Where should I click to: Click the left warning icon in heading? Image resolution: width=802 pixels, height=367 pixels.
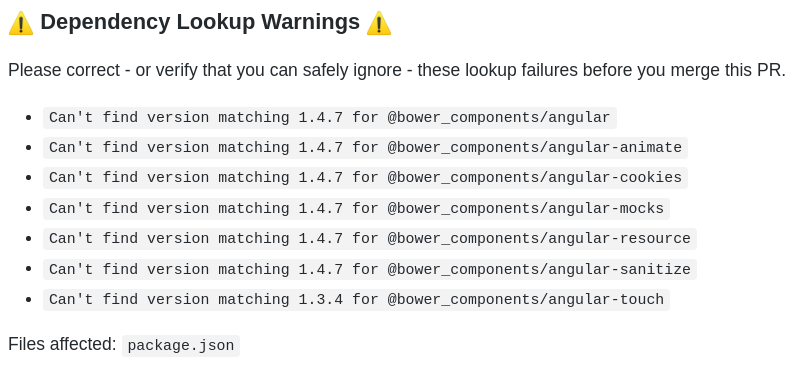21,24
